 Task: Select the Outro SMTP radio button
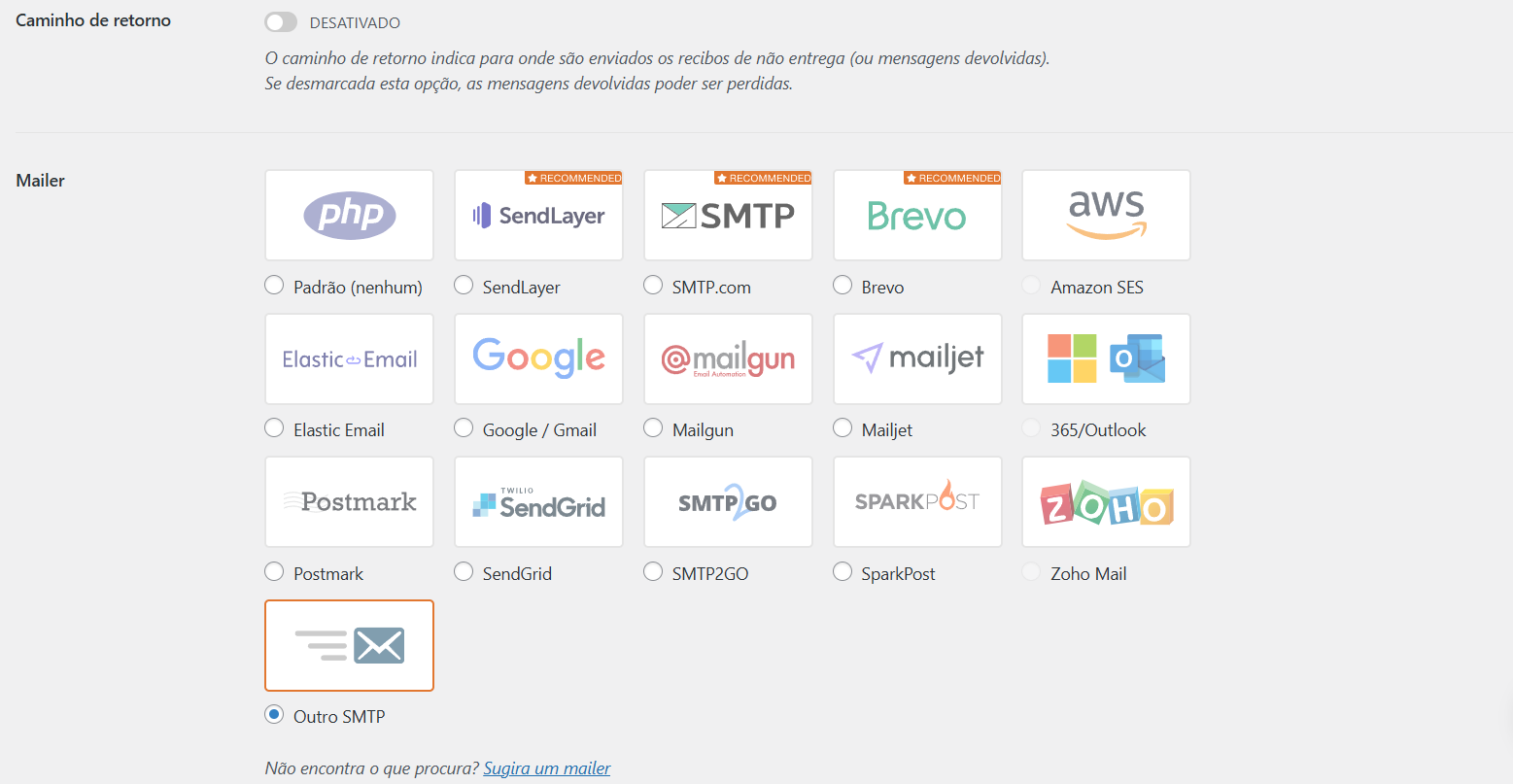tap(274, 715)
